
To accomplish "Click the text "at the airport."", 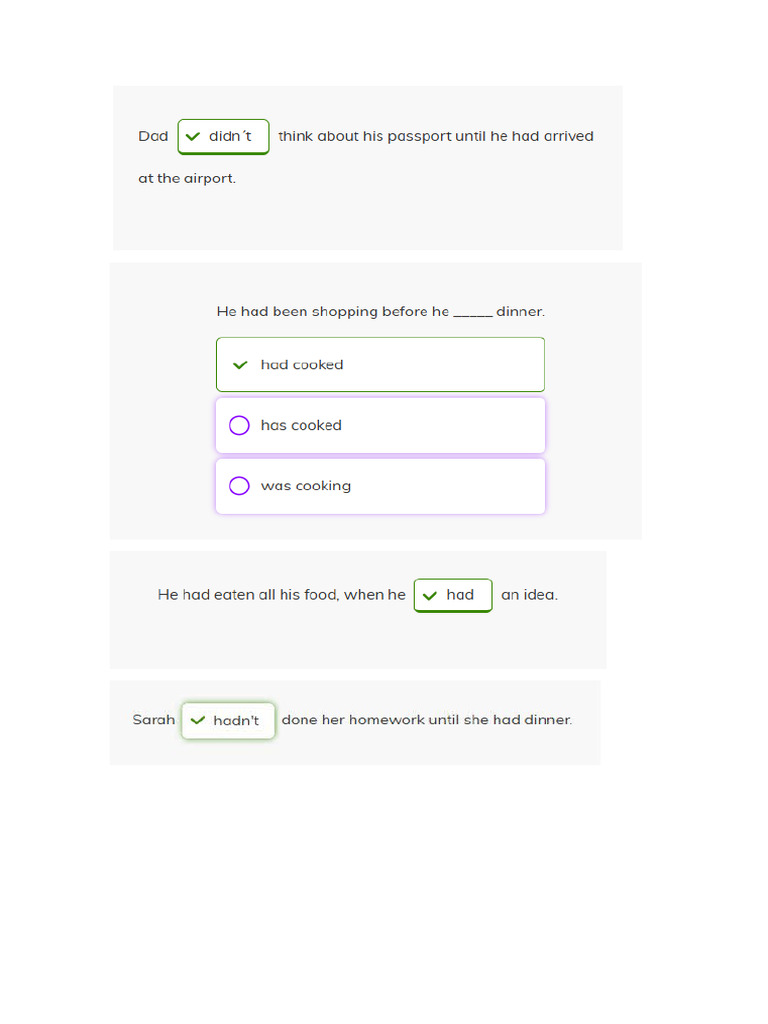I will [x=187, y=179].
